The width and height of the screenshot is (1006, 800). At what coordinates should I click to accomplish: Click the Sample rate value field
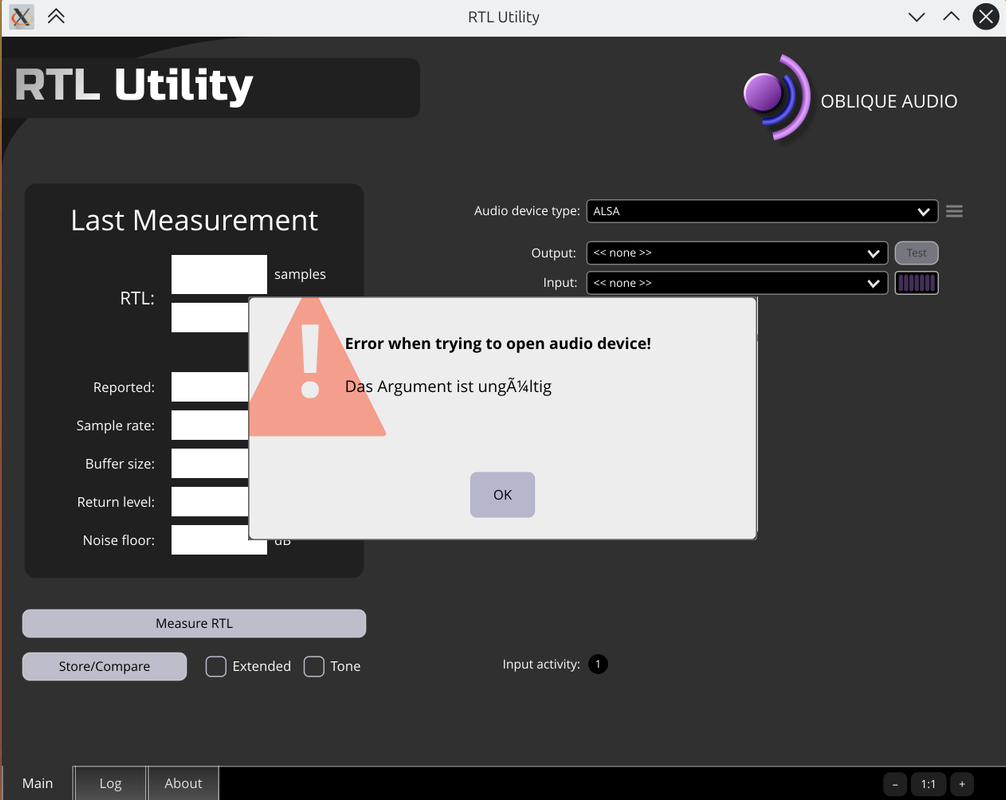(210, 425)
